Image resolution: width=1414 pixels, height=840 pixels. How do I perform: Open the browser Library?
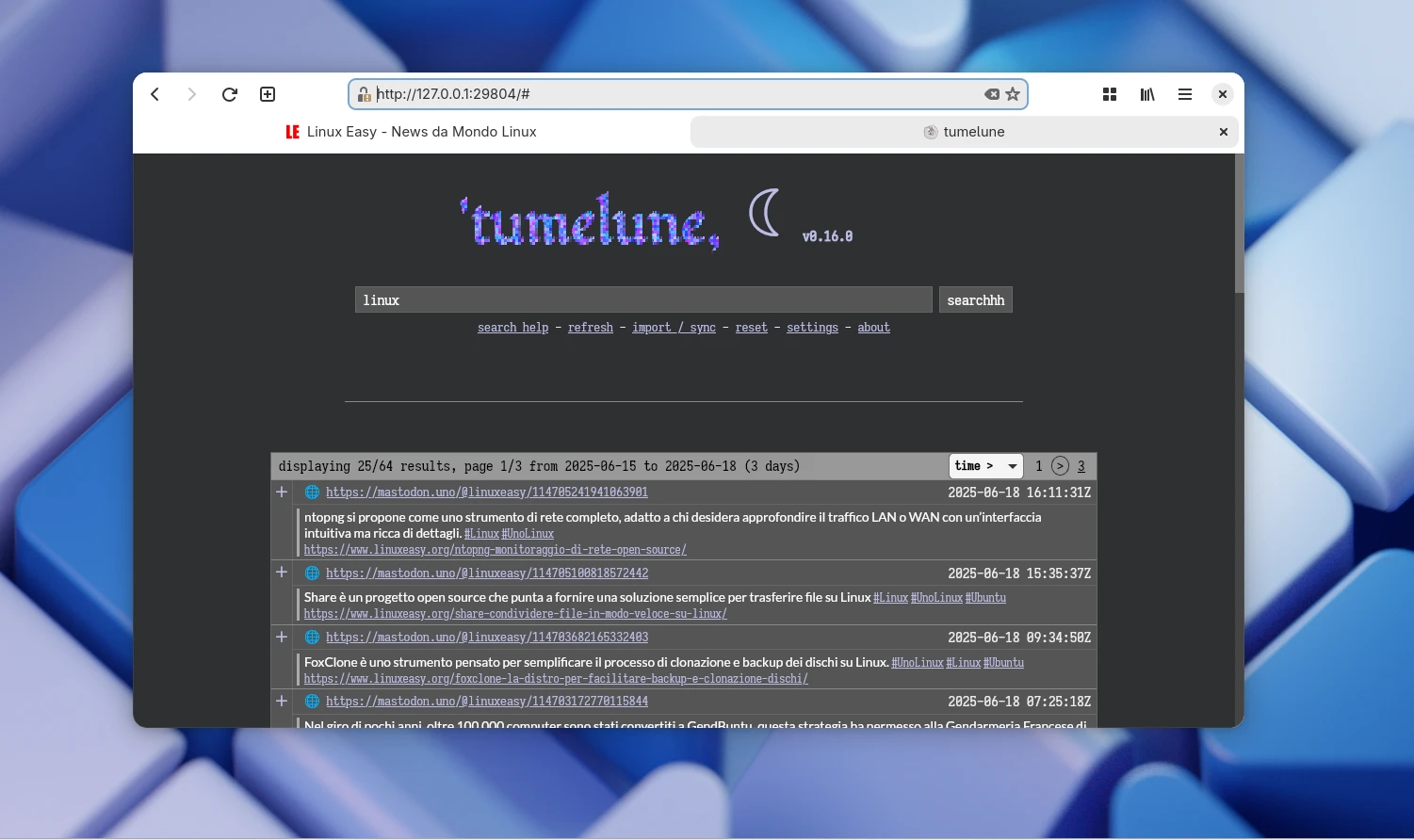coord(1146,94)
